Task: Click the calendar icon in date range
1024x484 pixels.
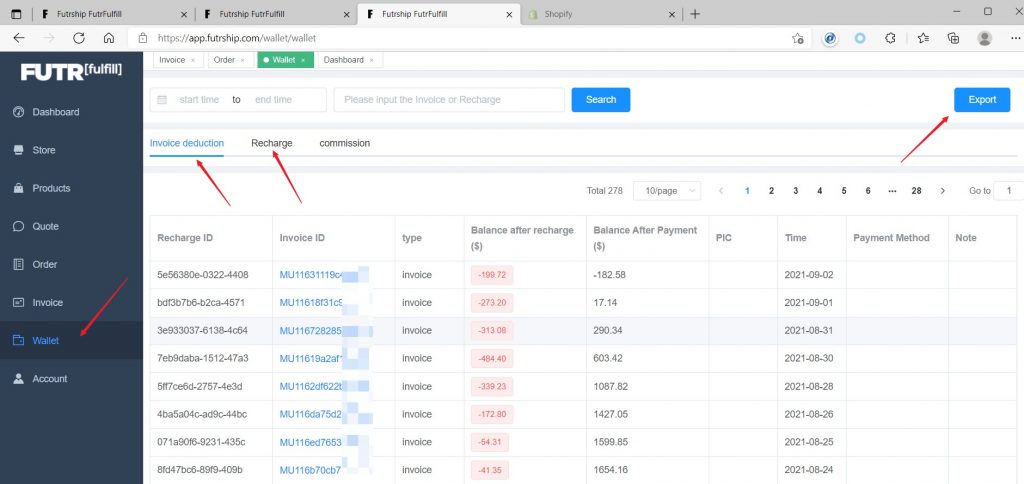Action: [x=162, y=100]
